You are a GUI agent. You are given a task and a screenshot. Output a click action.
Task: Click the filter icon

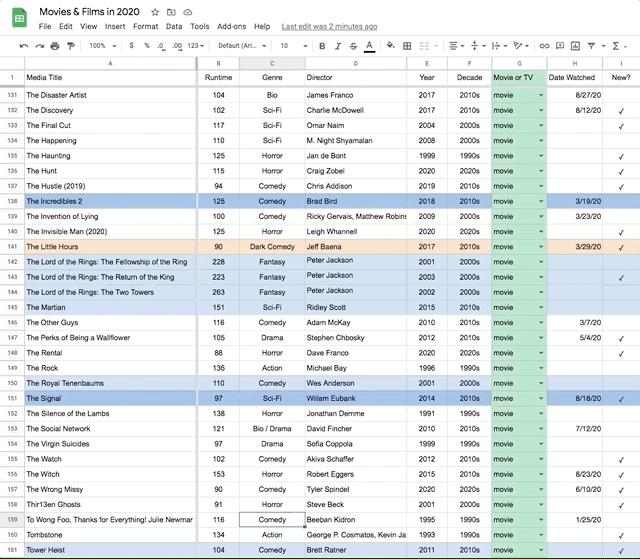tap(591, 46)
